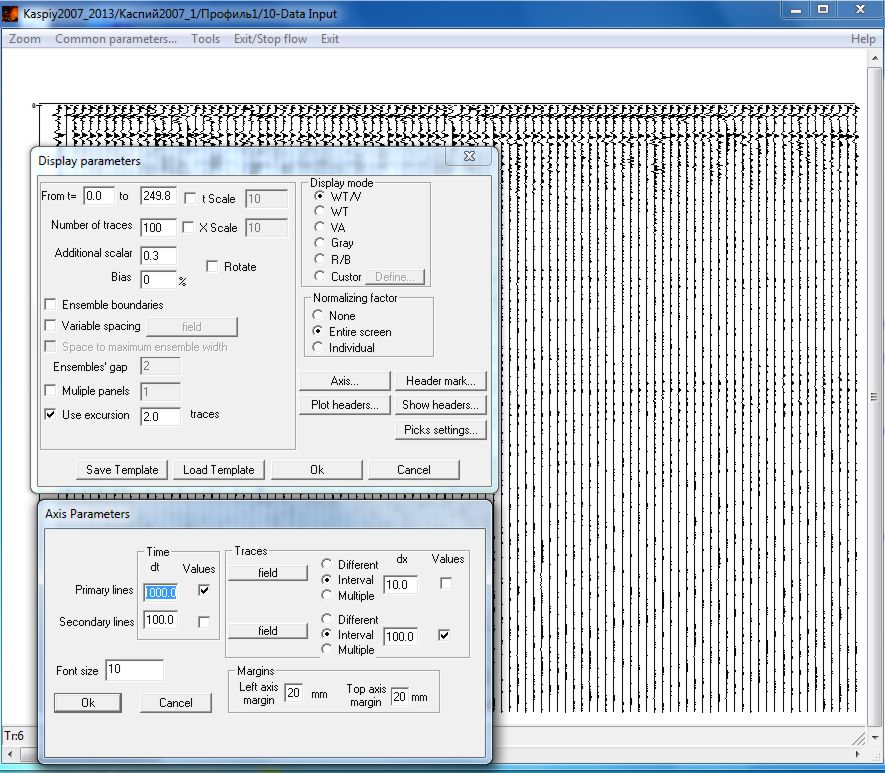The image size is (885, 773).
Task: Click the horizontal scrollbar left arrow
Action: click(x=11, y=754)
